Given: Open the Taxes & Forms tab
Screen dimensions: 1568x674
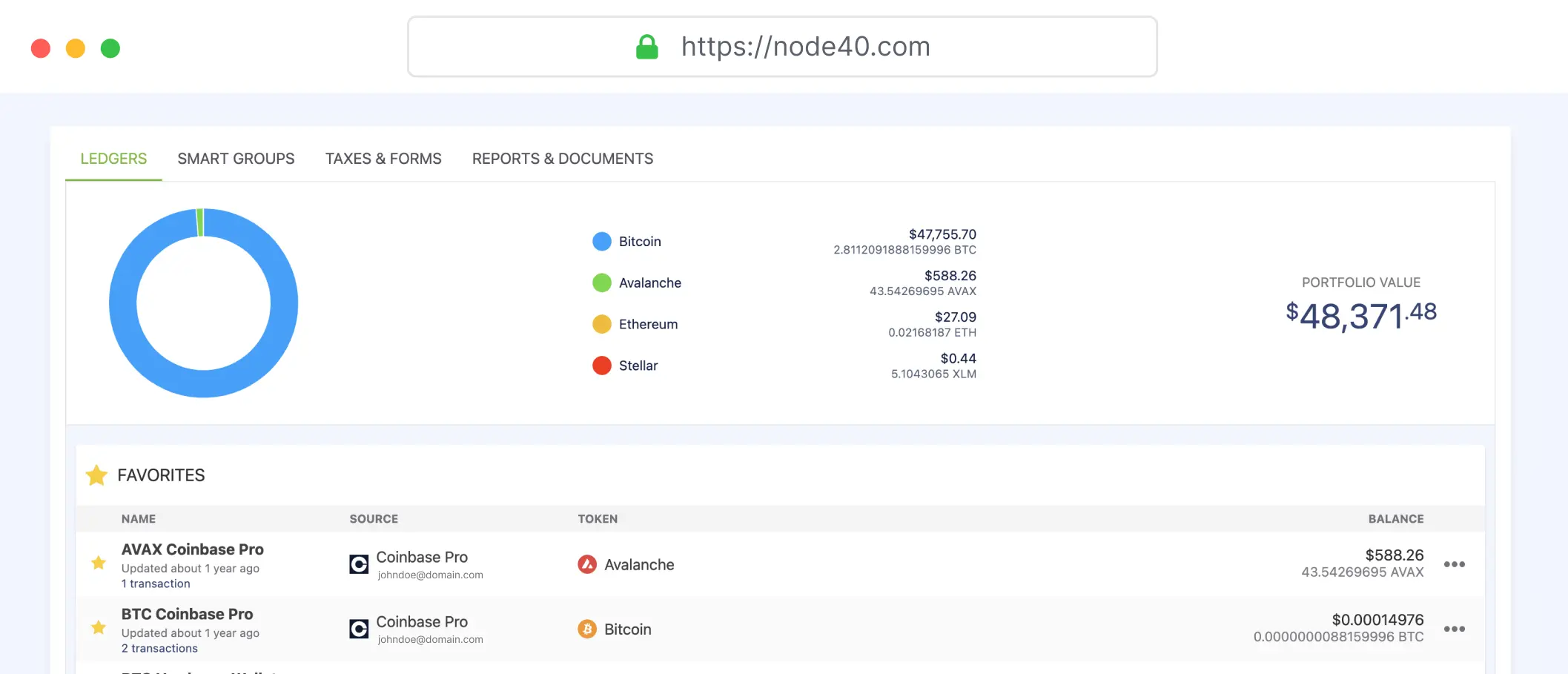Looking at the screenshot, I should pos(383,159).
